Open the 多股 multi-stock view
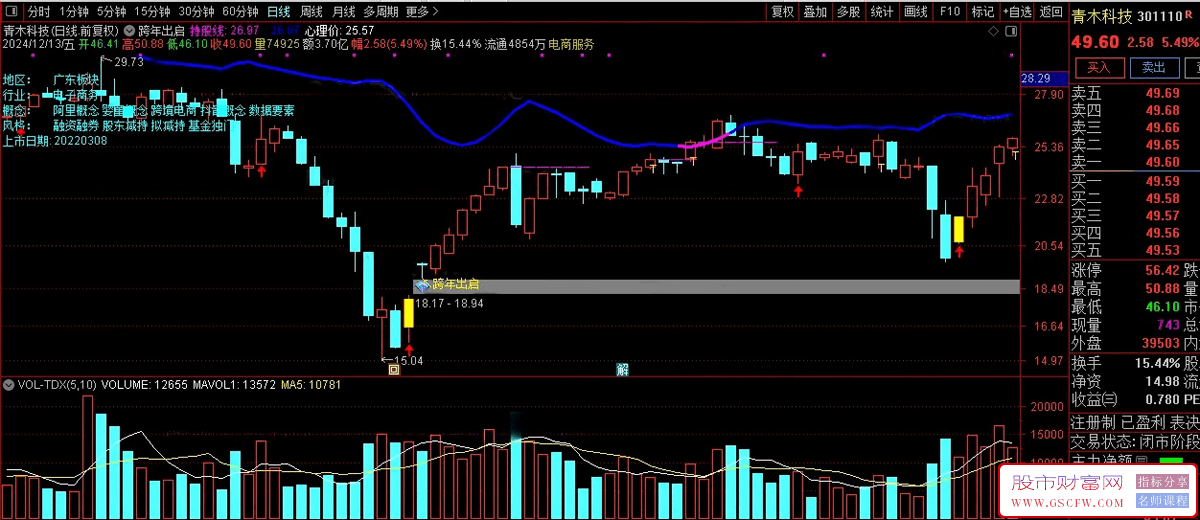Screen dimensions: 1200x520 pos(848,12)
